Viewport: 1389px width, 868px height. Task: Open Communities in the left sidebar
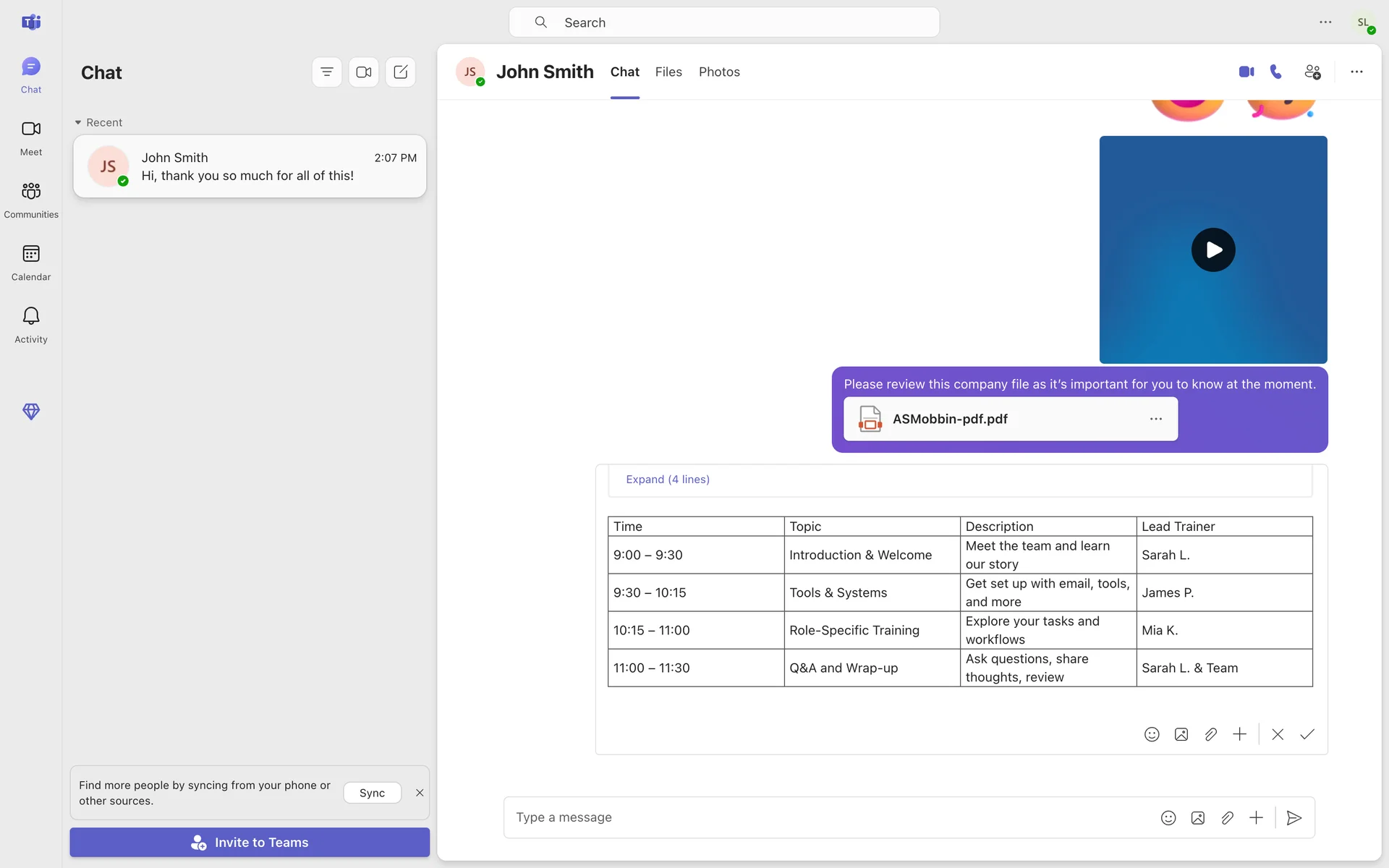(x=31, y=200)
